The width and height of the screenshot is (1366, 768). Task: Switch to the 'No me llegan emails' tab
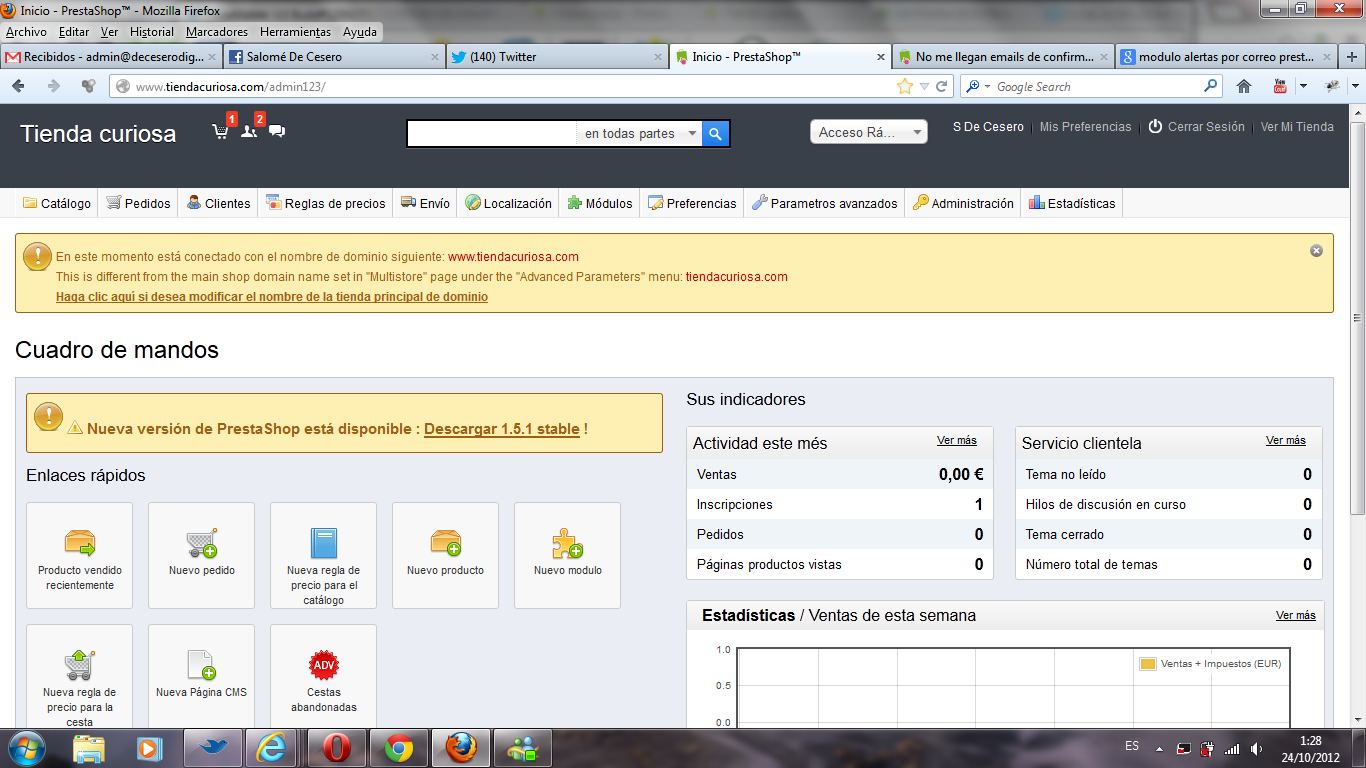click(1003, 57)
